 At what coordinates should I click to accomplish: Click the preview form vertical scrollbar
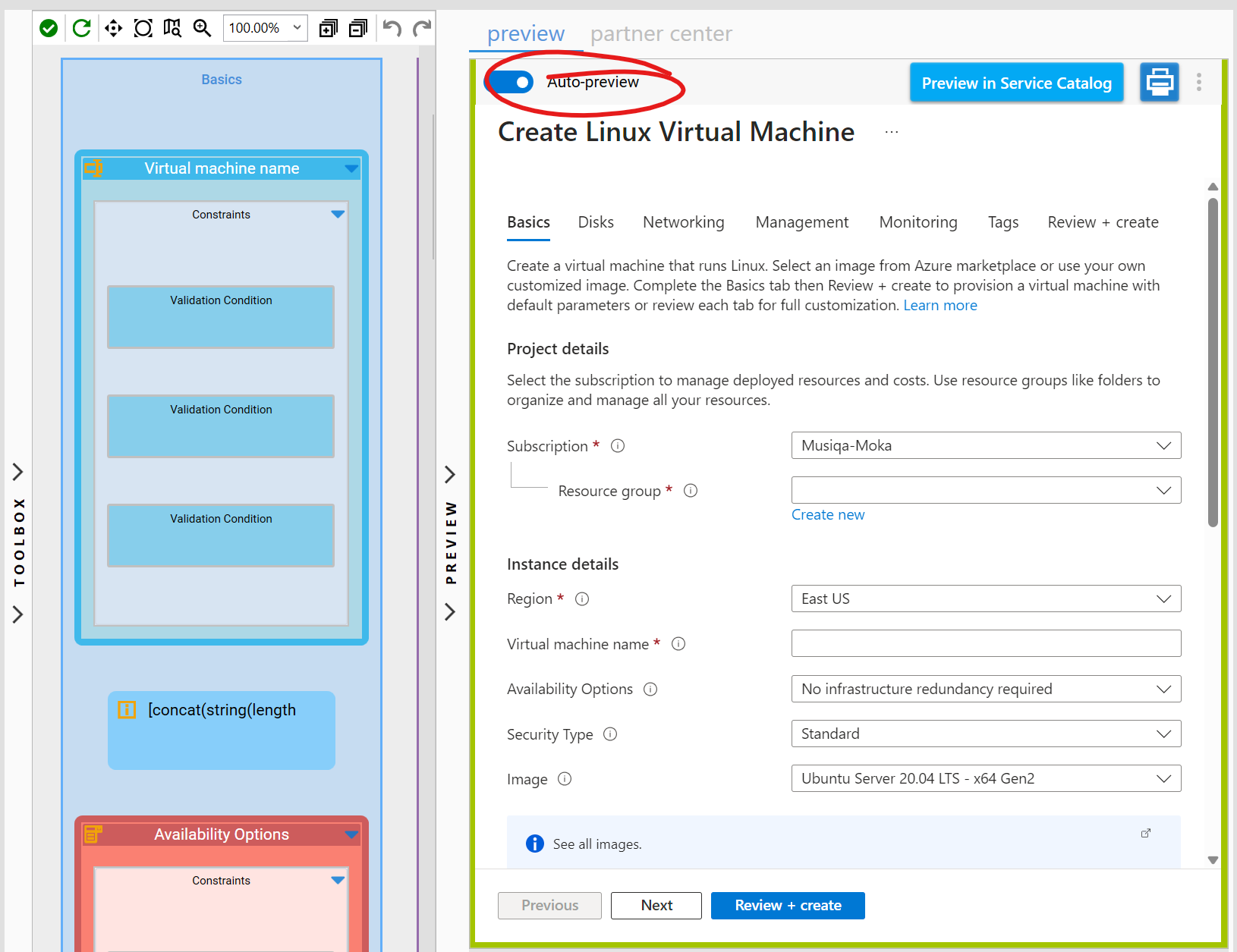(1213, 363)
